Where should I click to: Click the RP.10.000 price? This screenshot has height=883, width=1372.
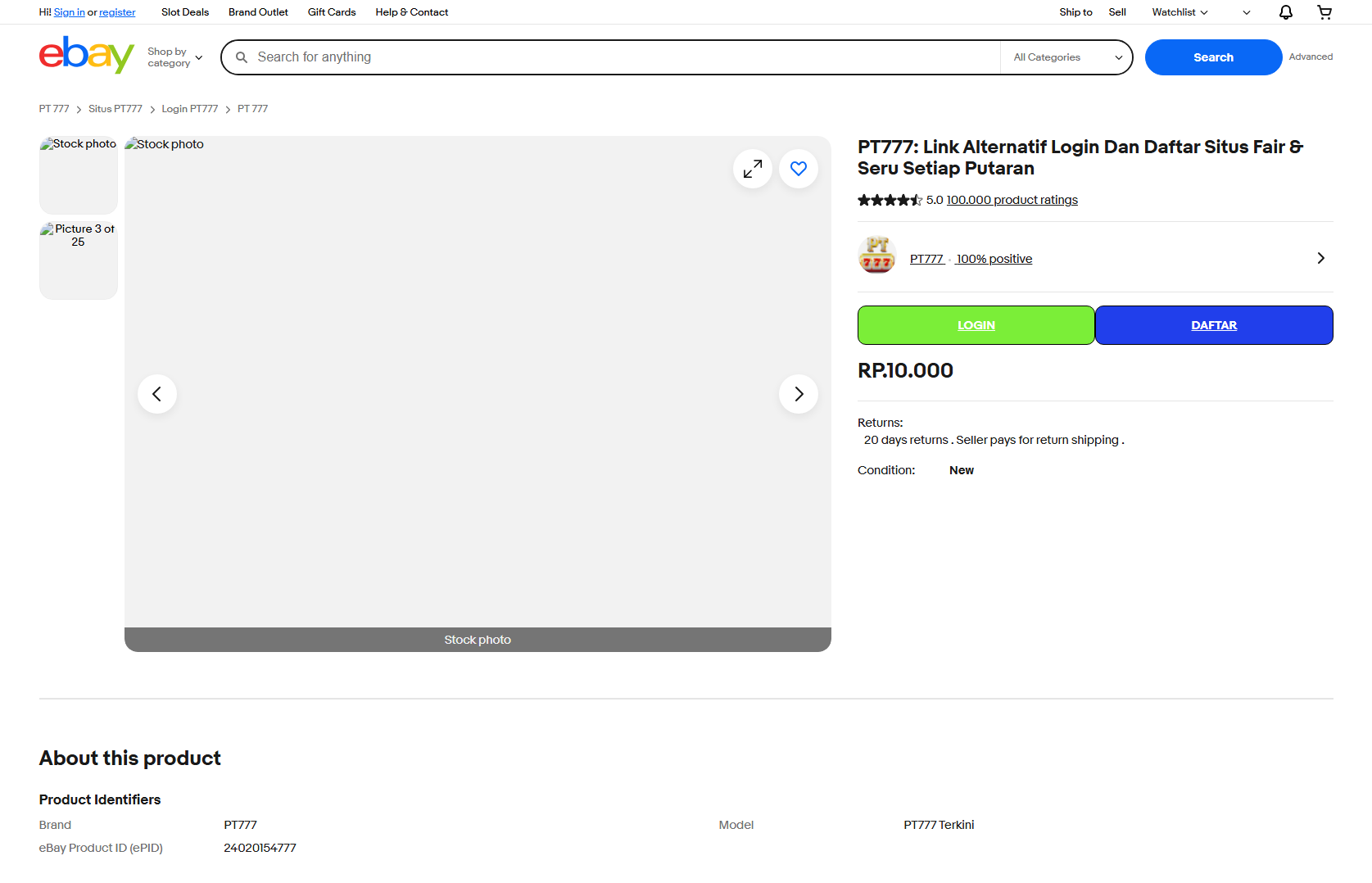905,370
